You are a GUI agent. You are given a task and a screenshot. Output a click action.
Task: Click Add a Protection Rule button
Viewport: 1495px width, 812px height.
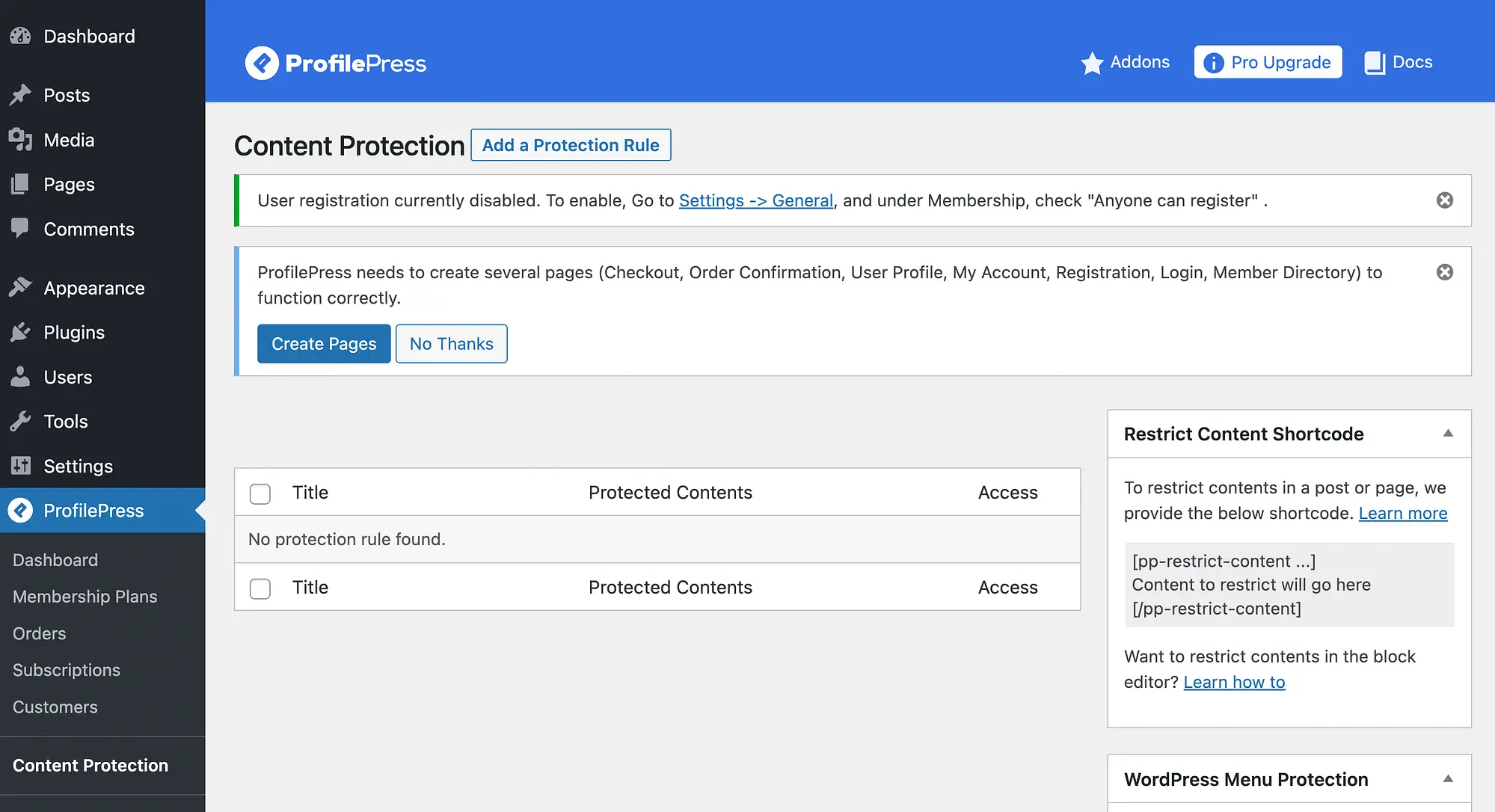point(570,144)
